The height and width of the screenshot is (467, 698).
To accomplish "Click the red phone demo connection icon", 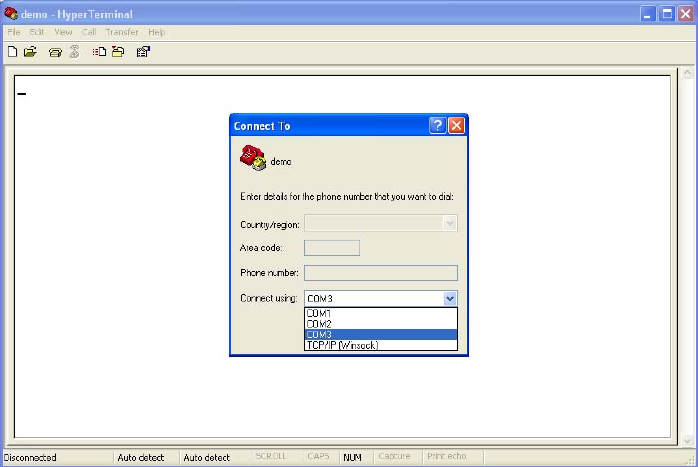I will 253,158.
